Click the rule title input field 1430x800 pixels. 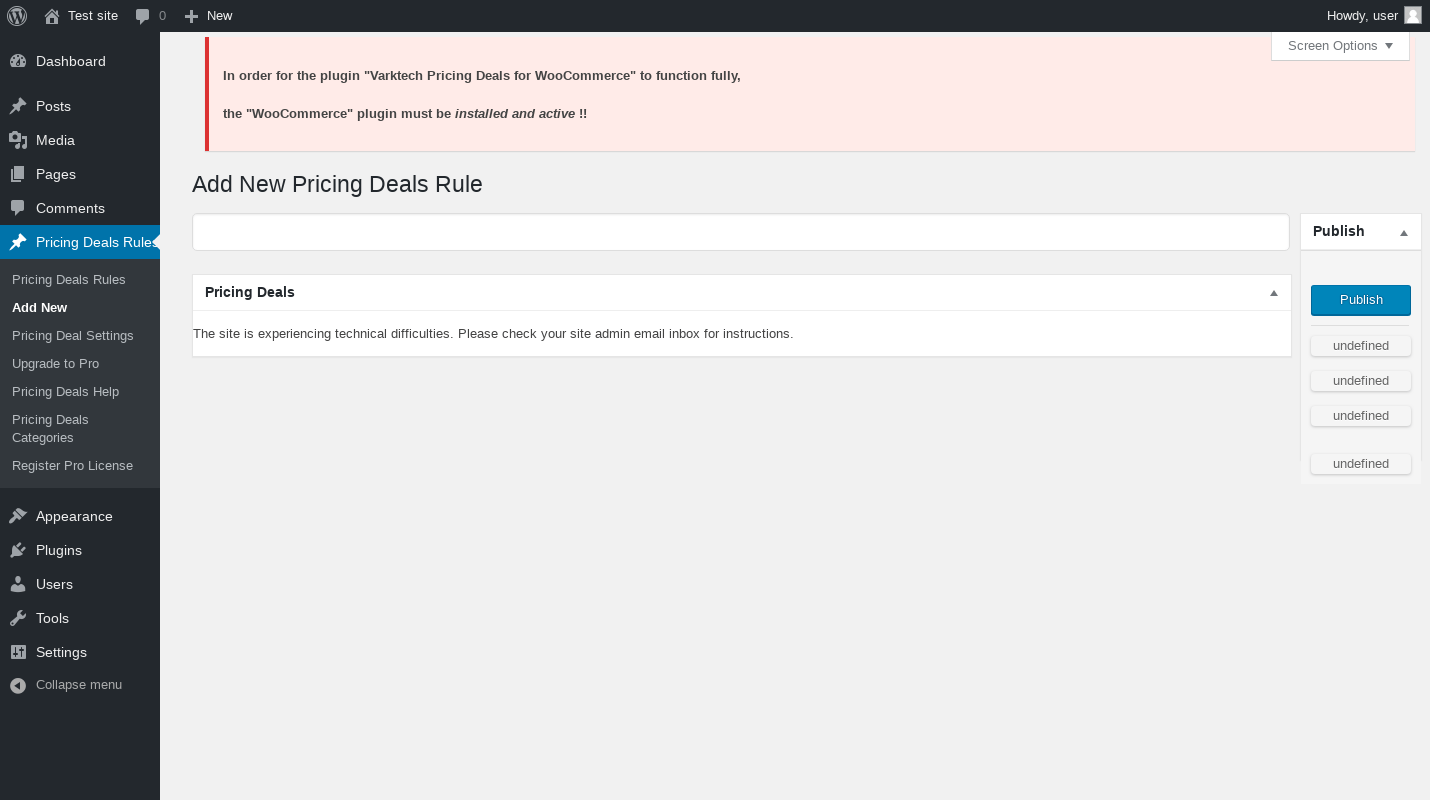741,232
